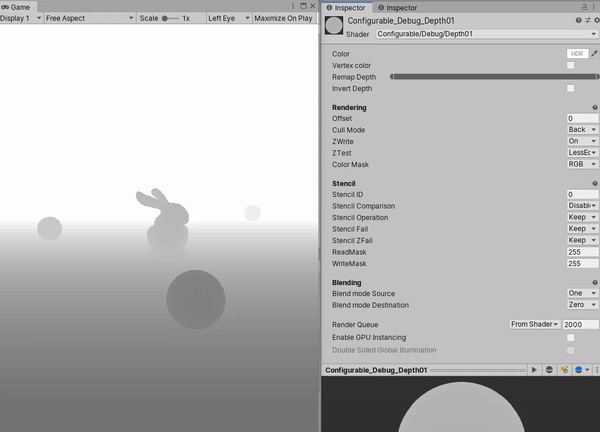This screenshot has width=600, height=432.
Task: Click the material thumbnail icon in header
Action: point(334,26)
